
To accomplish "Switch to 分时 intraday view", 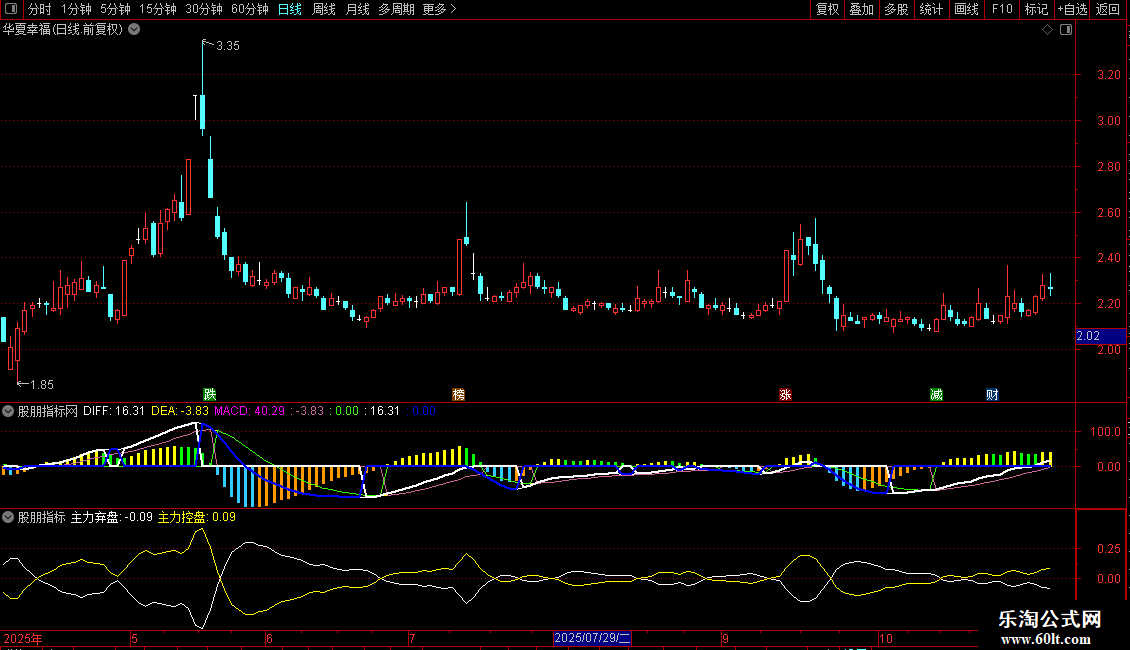I will 39,9.
